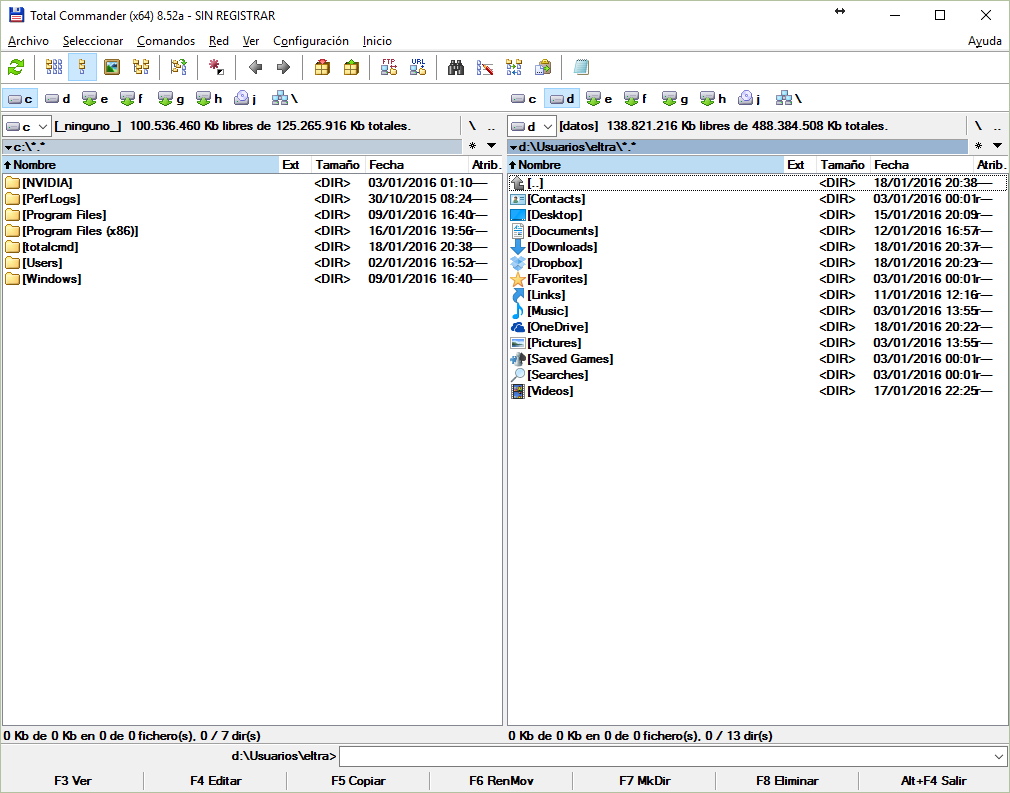Image resolution: width=1010 pixels, height=793 pixels.
Task: Go to parent directory in right panel
Action: point(996,126)
